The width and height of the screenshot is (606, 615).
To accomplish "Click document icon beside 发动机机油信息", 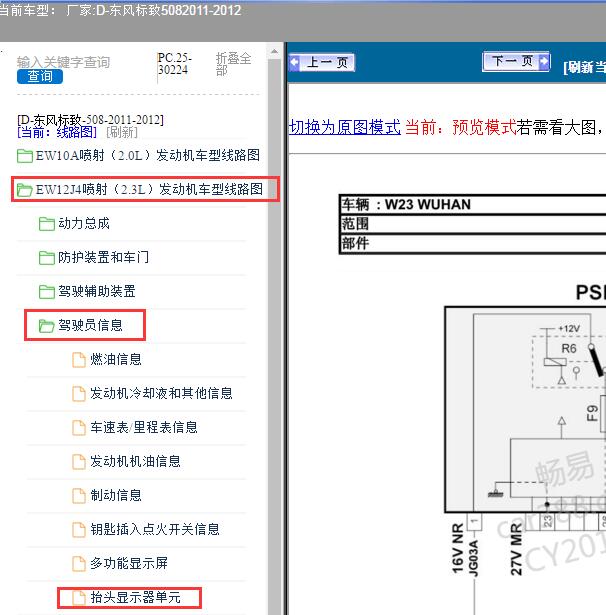I will tap(79, 462).
